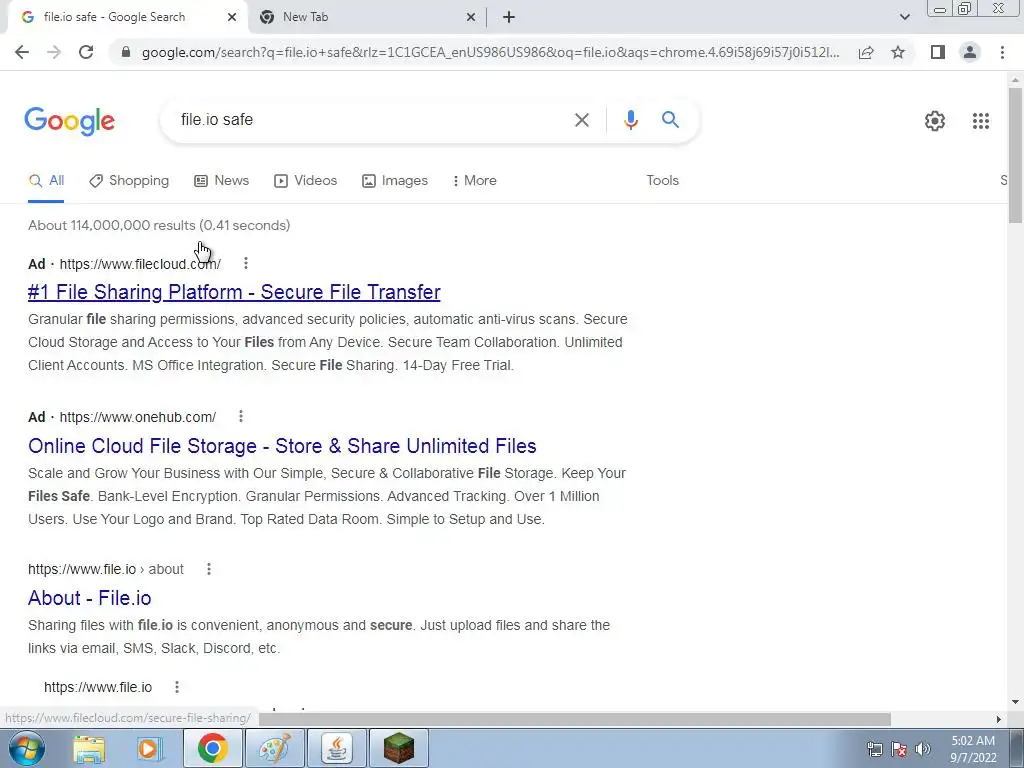Screen dimensions: 1024x768
Task: Filter results by Images
Action: pos(394,181)
